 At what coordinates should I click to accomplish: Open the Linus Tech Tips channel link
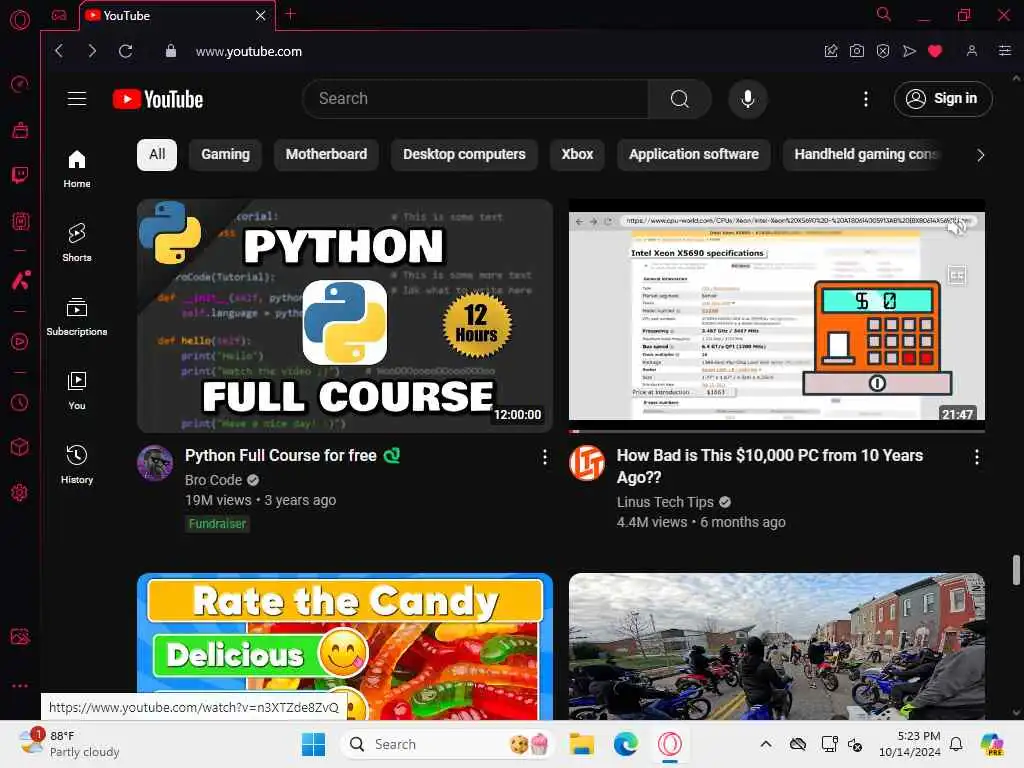point(665,502)
